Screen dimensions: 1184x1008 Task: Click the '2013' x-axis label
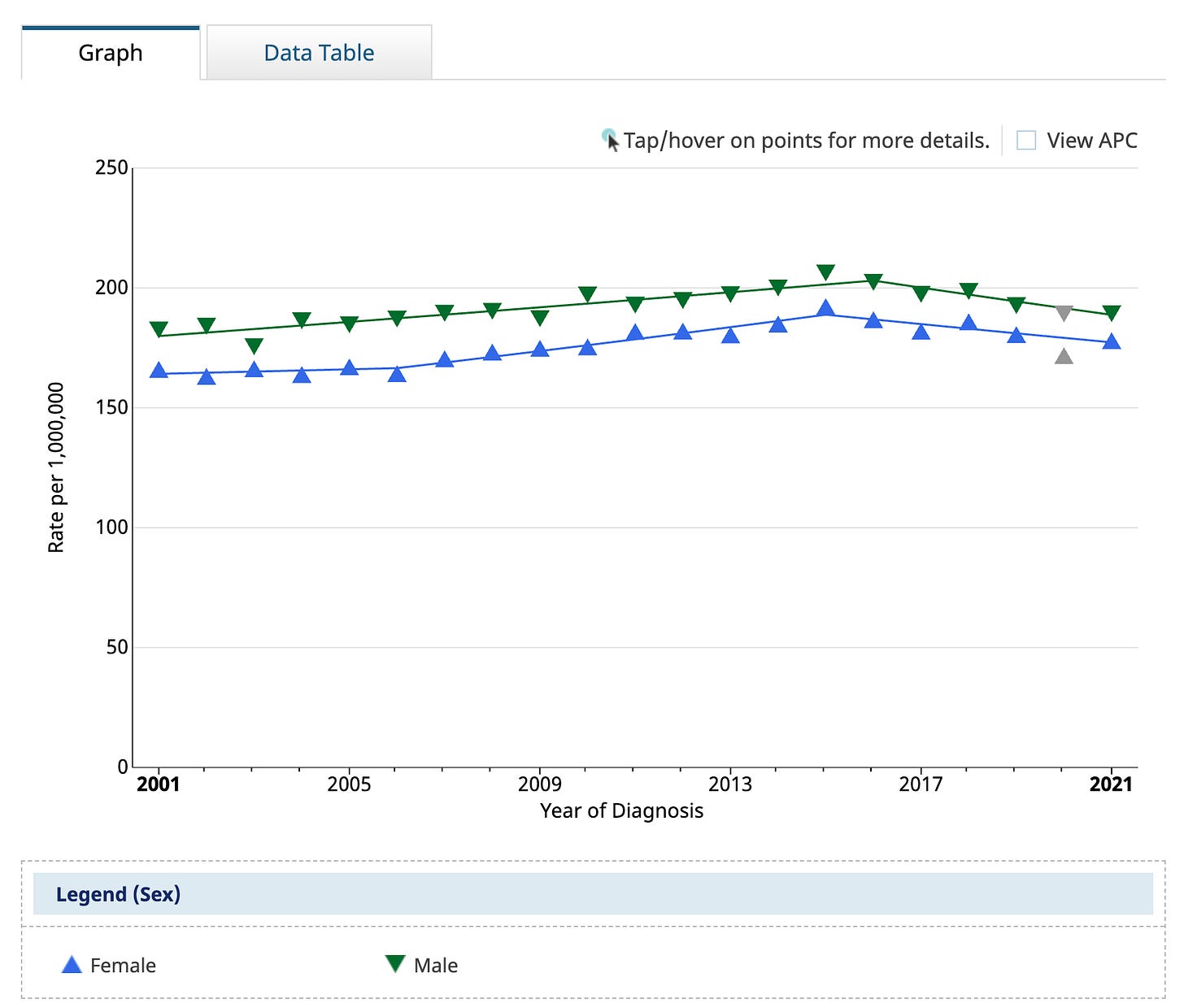click(730, 784)
